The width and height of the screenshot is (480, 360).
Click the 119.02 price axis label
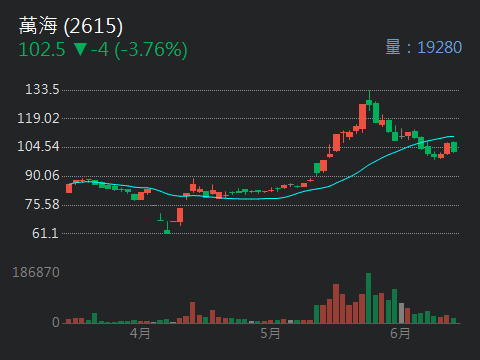click(x=38, y=118)
